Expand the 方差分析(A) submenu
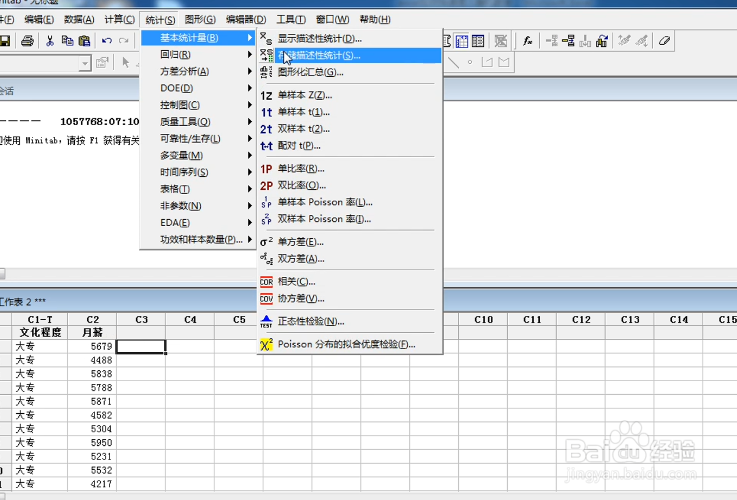This screenshot has width=737, height=500. click(198, 71)
